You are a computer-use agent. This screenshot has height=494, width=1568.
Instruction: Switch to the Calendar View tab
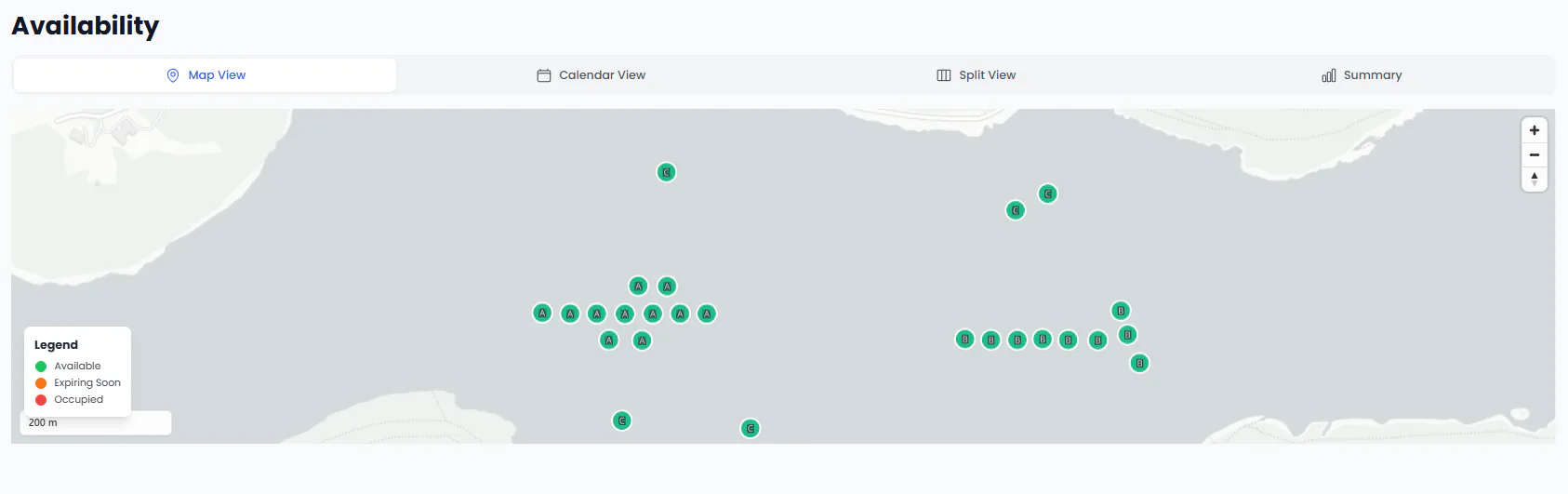(x=591, y=75)
